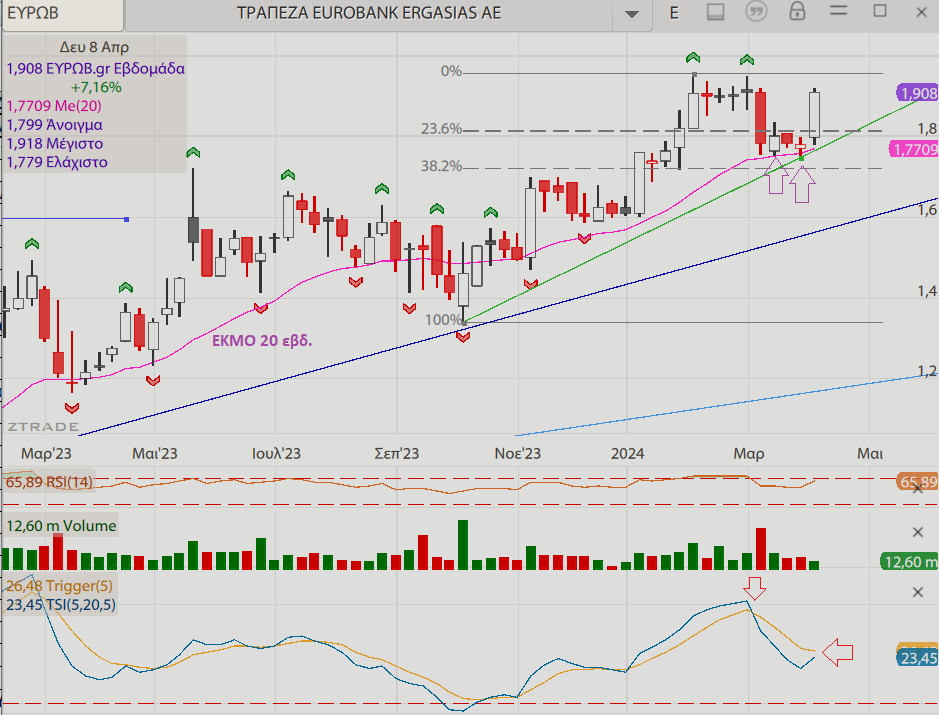The image size is (939, 715).
Task: Click the 0% Fibonacci level label
Action: [x=451, y=71]
